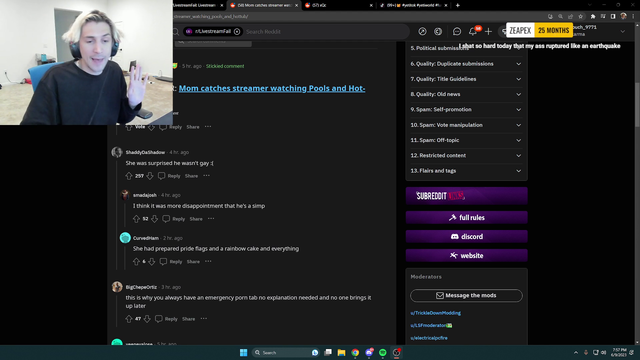The height and width of the screenshot is (360, 640).
Task: Reply to smadajosh's comment
Action: pos(174,219)
